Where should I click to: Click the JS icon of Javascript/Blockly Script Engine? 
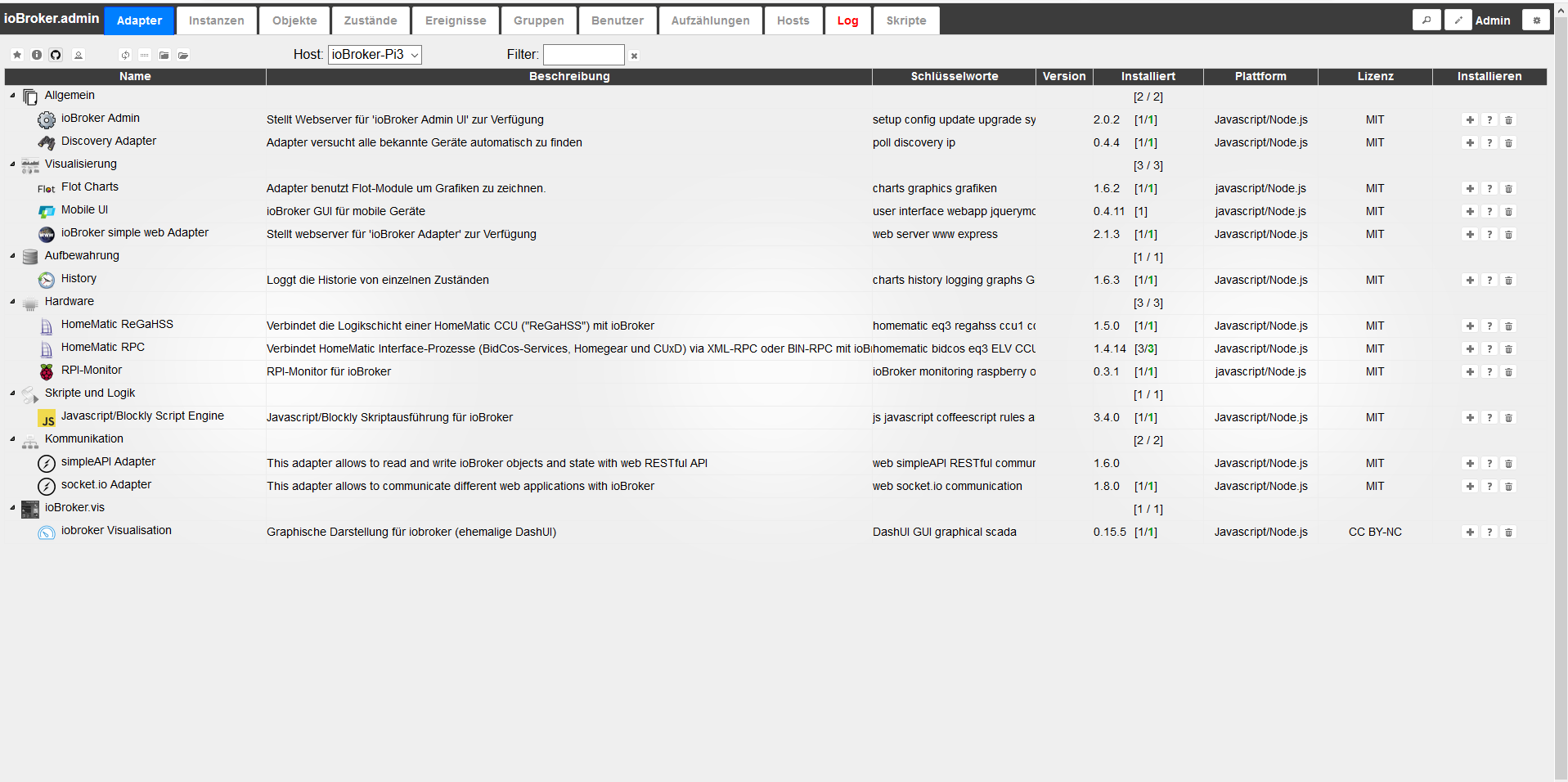click(47, 418)
